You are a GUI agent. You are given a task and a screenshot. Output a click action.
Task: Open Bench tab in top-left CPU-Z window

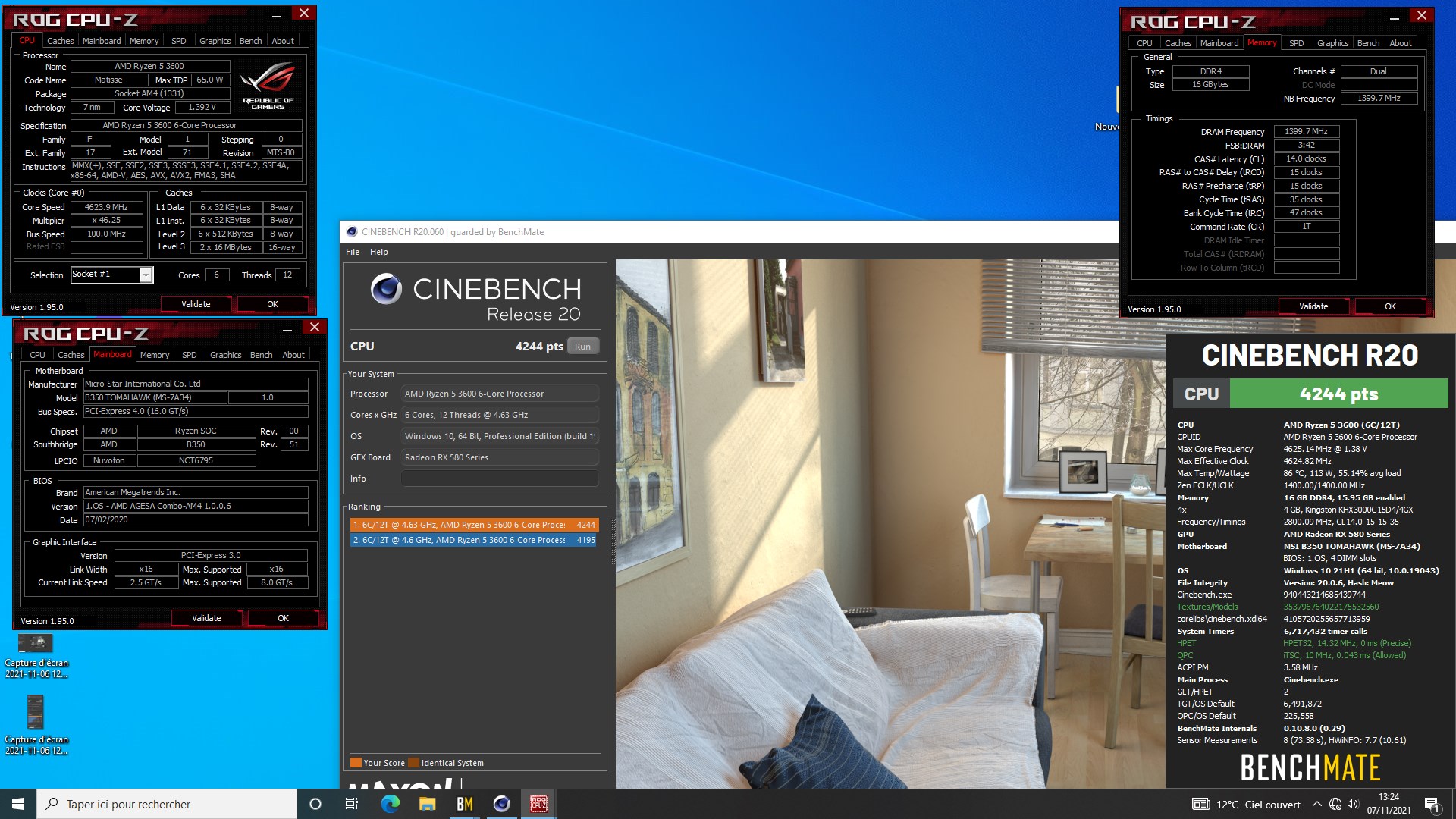click(x=251, y=41)
